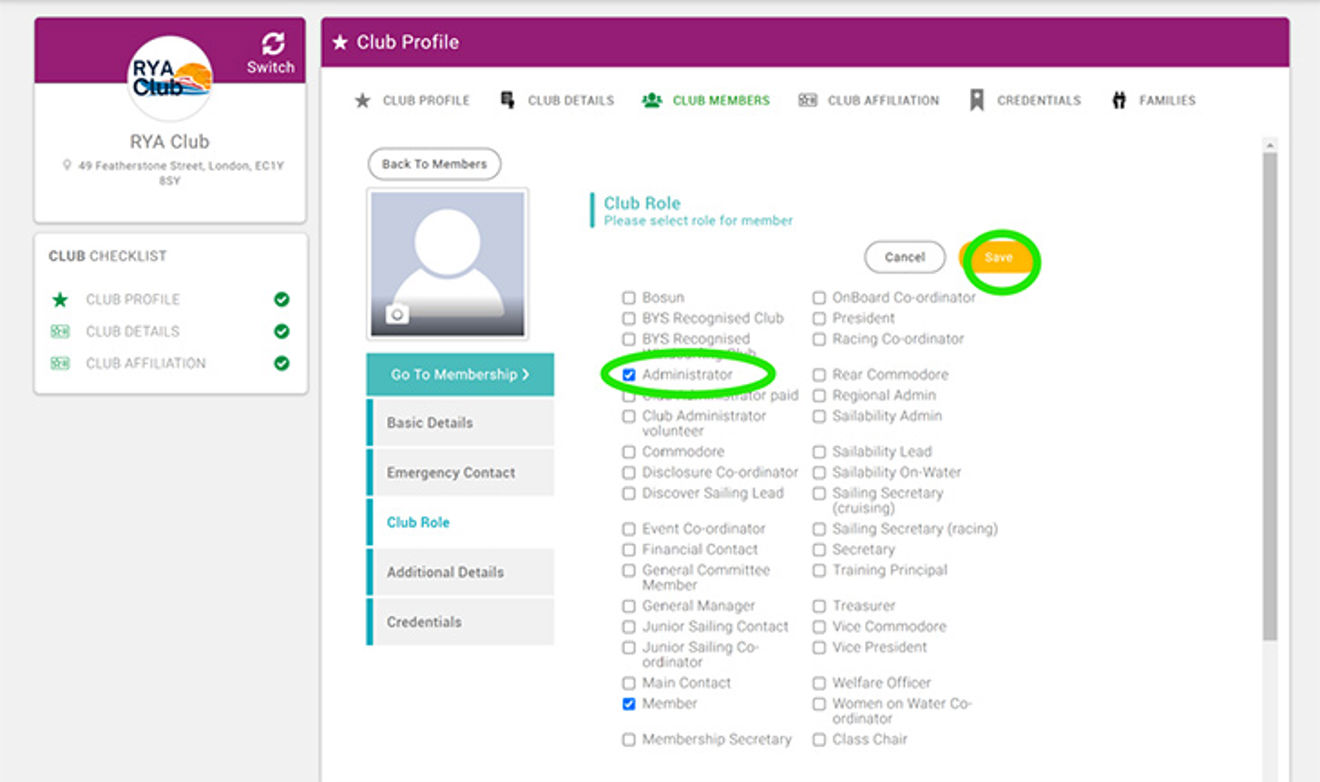Click the camera icon on profile photo

point(397,315)
